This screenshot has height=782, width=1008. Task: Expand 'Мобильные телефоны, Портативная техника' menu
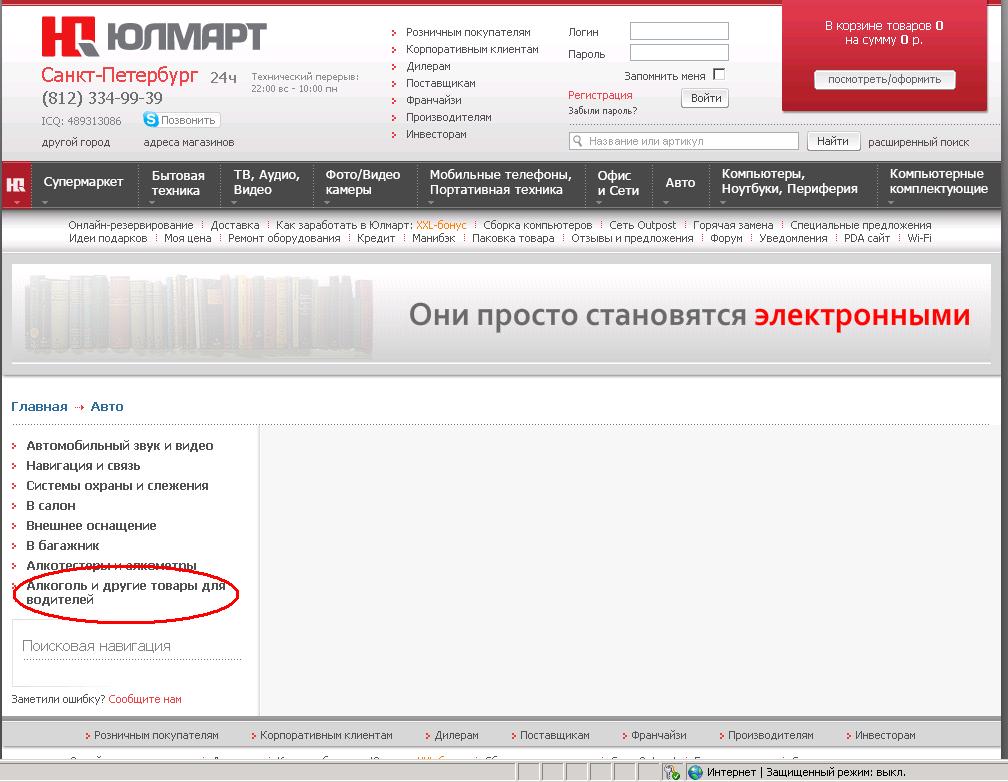500,183
